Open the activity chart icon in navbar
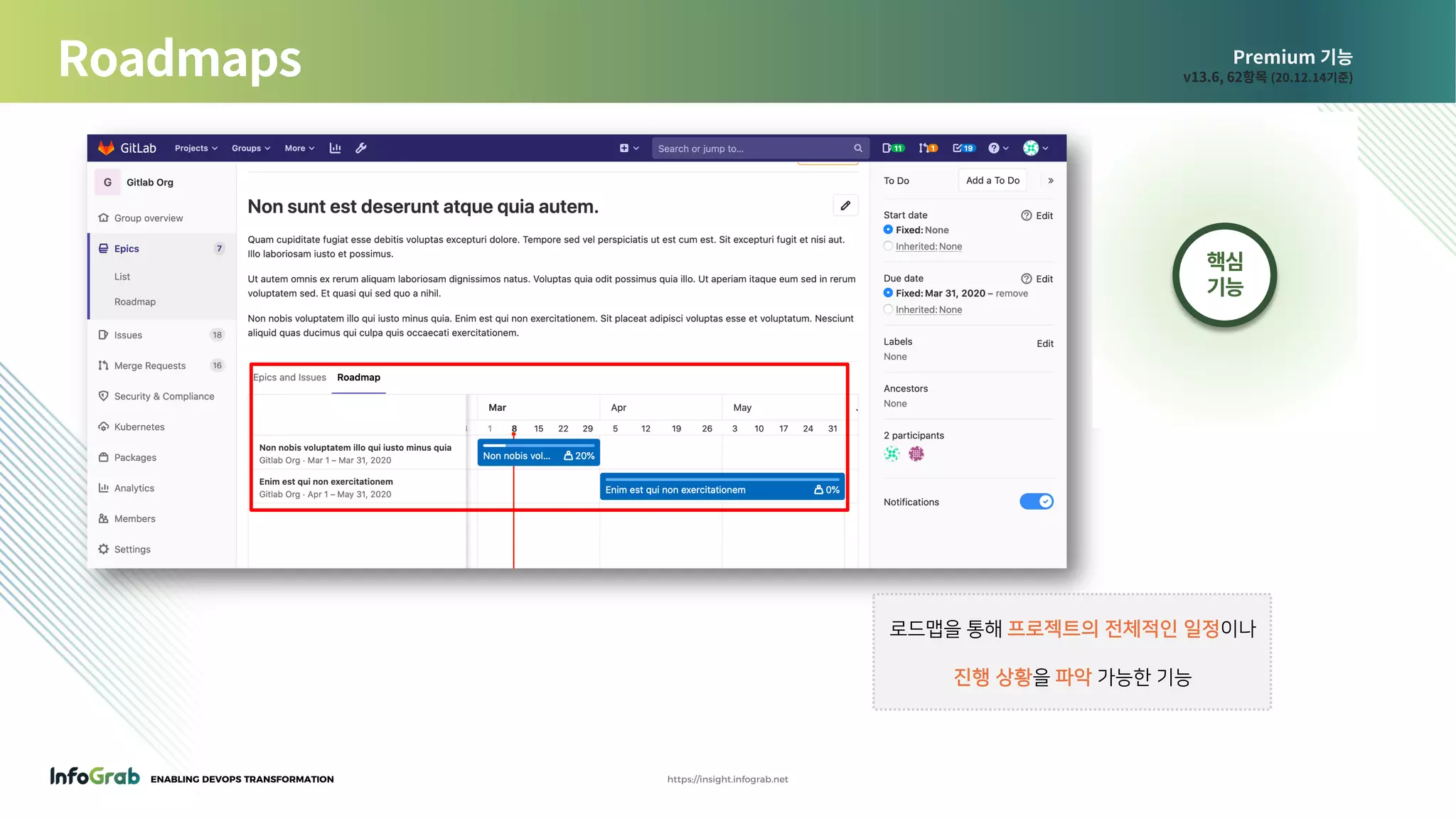1456x819 pixels. click(x=336, y=148)
